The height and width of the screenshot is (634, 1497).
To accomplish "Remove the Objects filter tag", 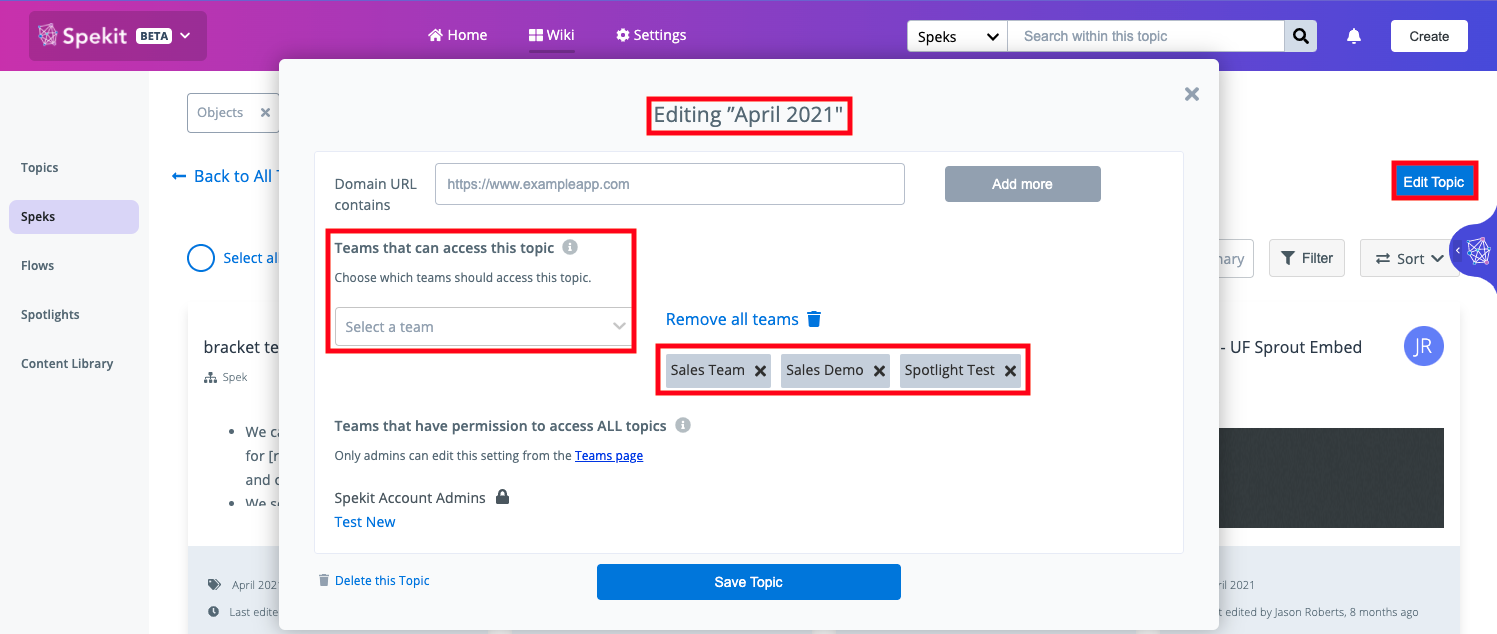I will tap(265, 113).
